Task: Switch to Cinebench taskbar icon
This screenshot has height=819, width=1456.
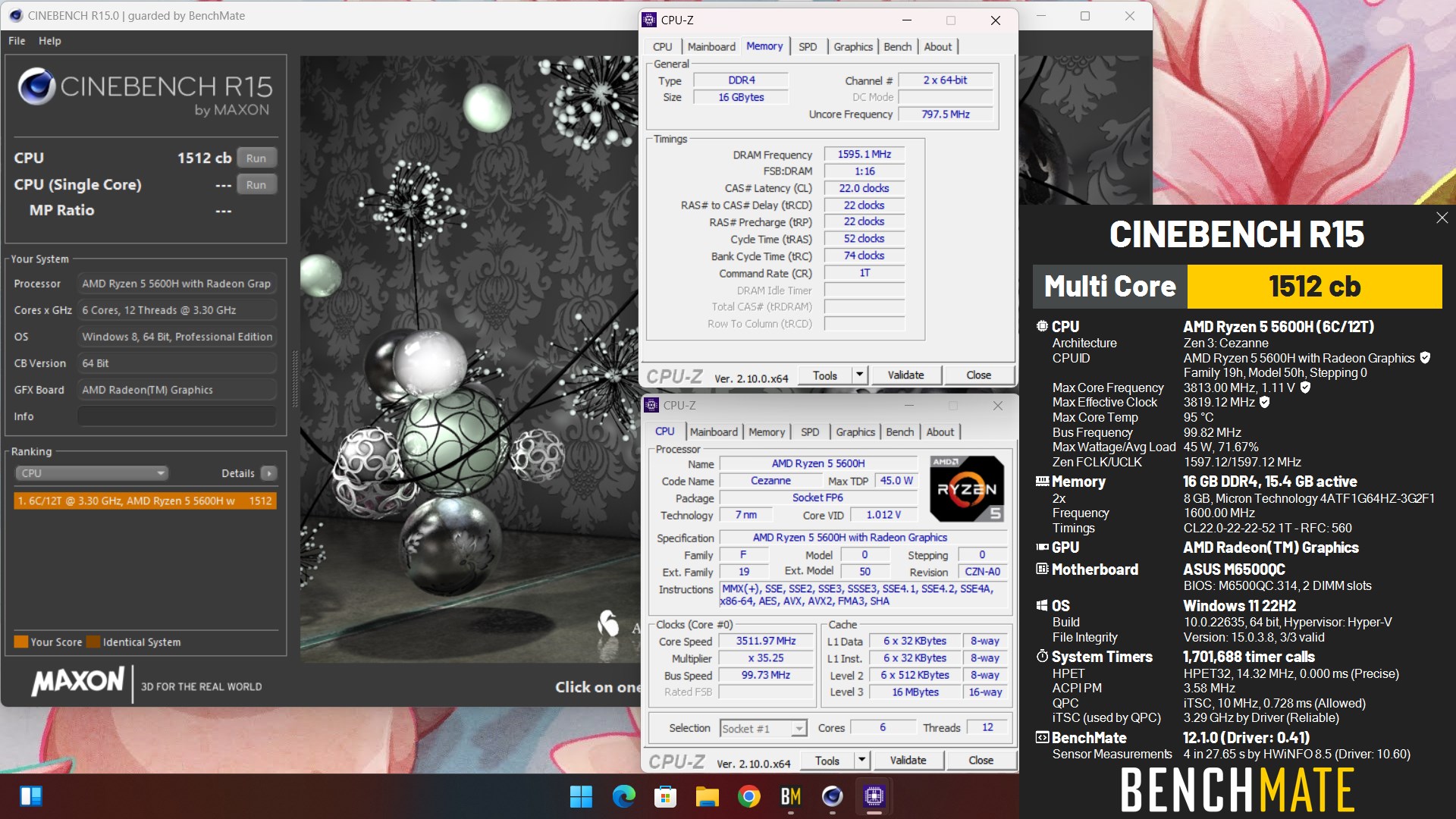Action: coord(832,796)
